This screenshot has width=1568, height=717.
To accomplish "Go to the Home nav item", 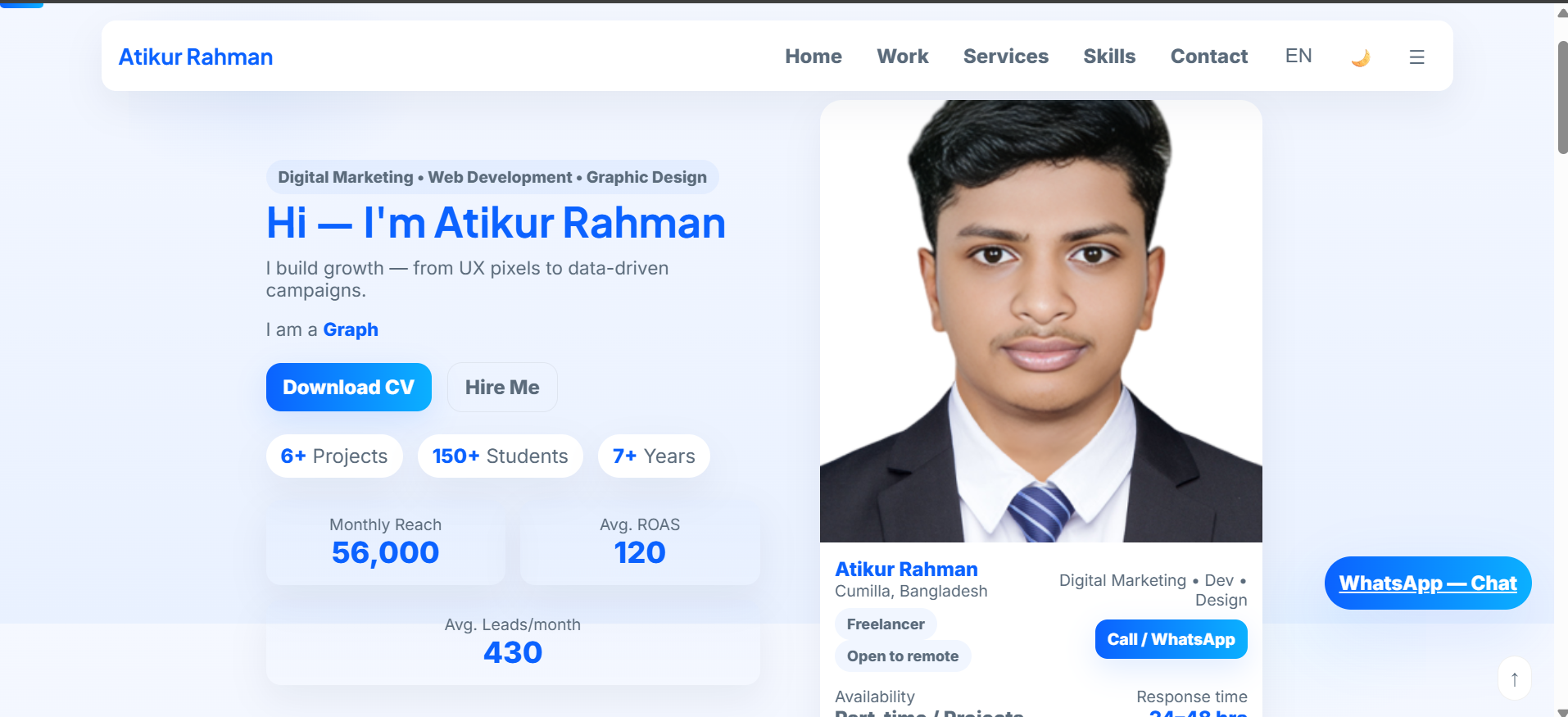I will tap(813, 57).
